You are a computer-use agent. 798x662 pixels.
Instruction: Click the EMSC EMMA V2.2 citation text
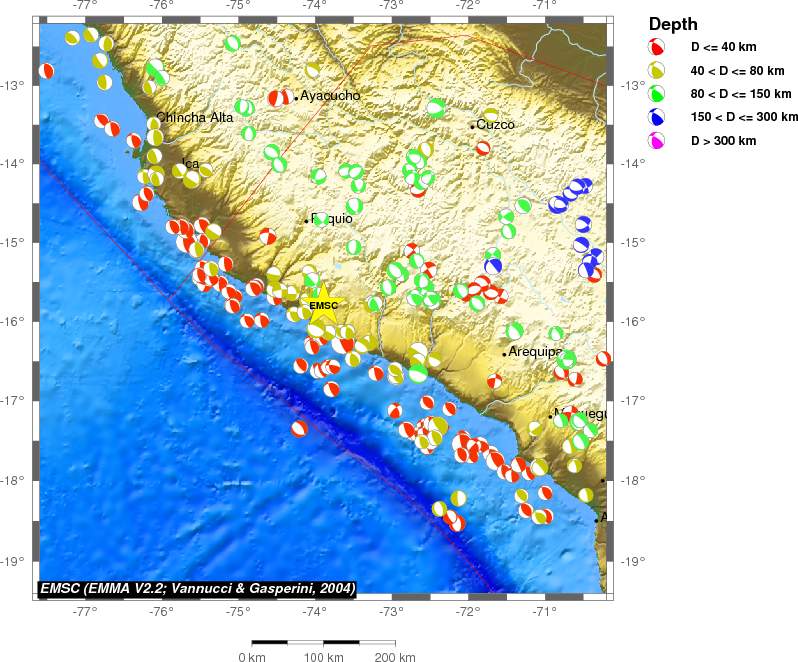point(197,588)
